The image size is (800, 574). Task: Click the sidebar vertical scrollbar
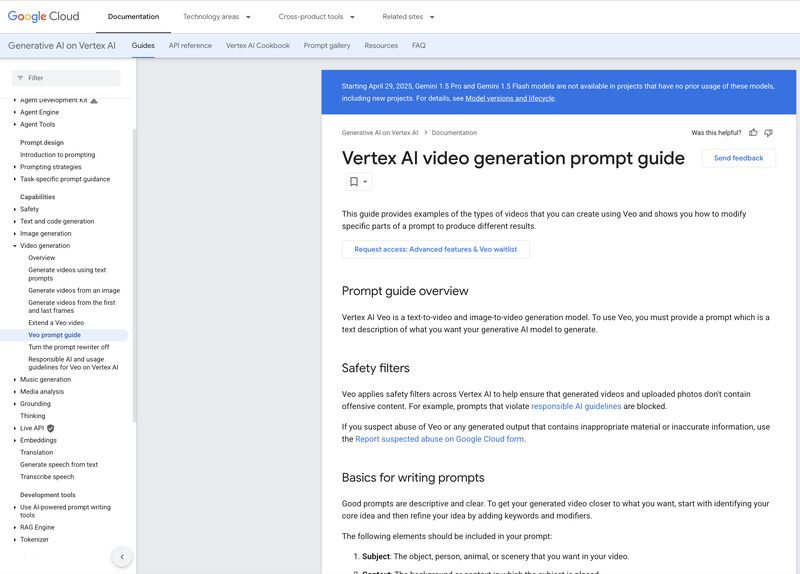[x=134, y=276]
